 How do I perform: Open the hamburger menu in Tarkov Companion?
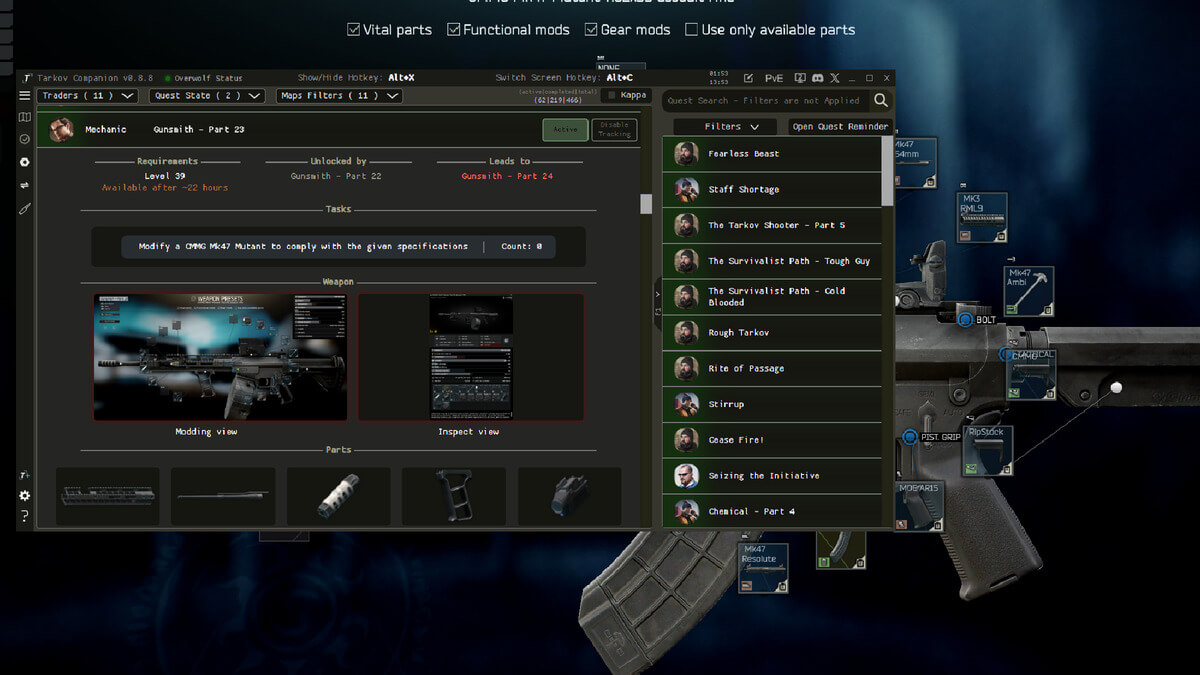[x=25, y=96]
